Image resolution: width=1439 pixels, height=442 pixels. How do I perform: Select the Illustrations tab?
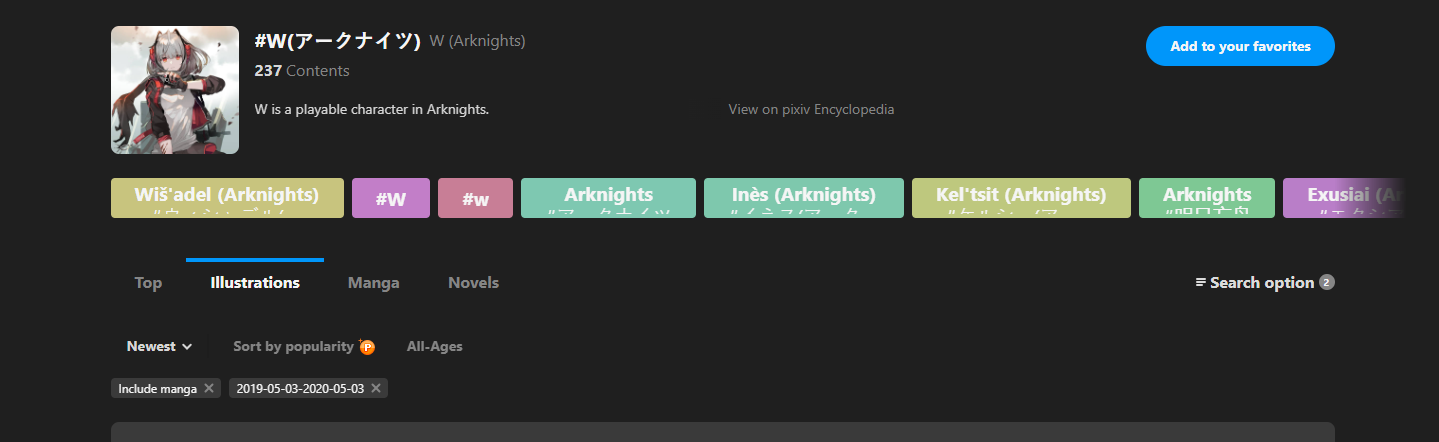[x=255, y=283]
